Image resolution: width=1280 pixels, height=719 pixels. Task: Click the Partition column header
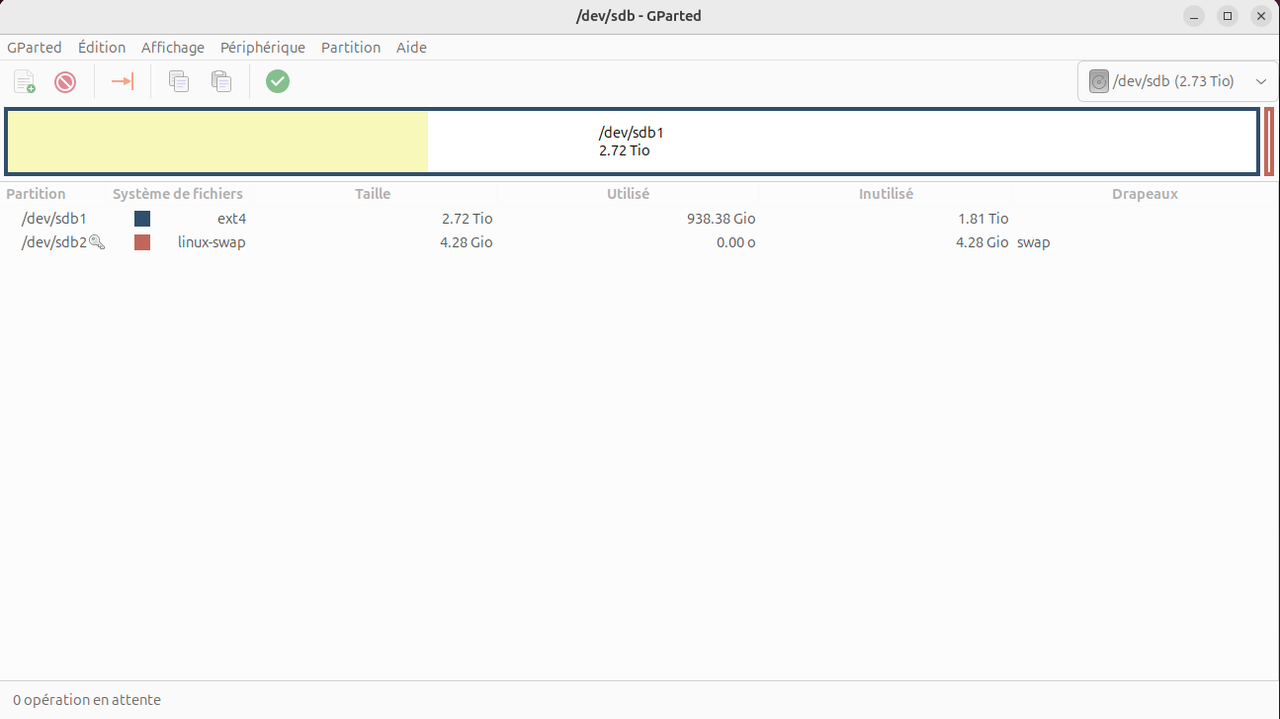point(36,194)
